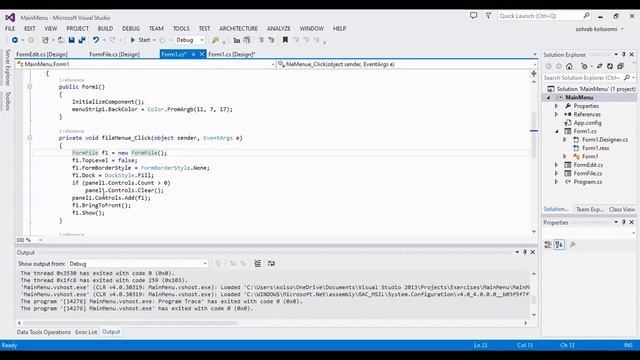This screenshot has width=640, height=360.
Task: Open the FILE menu
Action: tap(10, 29)
